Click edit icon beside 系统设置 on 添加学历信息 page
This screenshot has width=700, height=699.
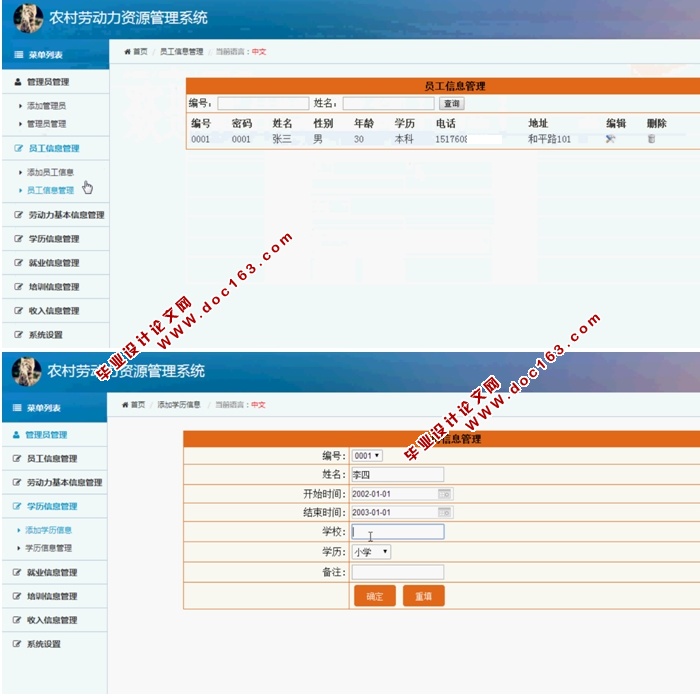17,644
